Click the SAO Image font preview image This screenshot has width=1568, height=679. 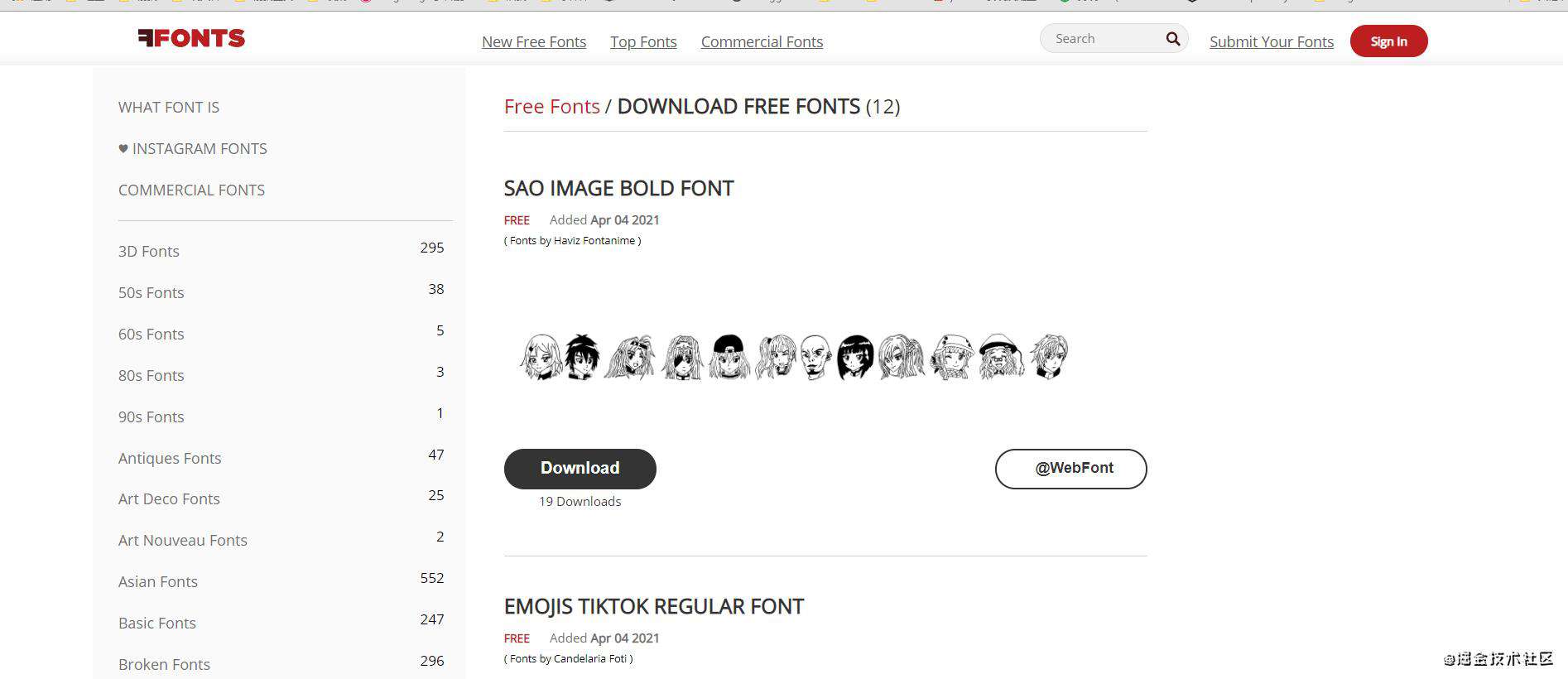[795, 357]
